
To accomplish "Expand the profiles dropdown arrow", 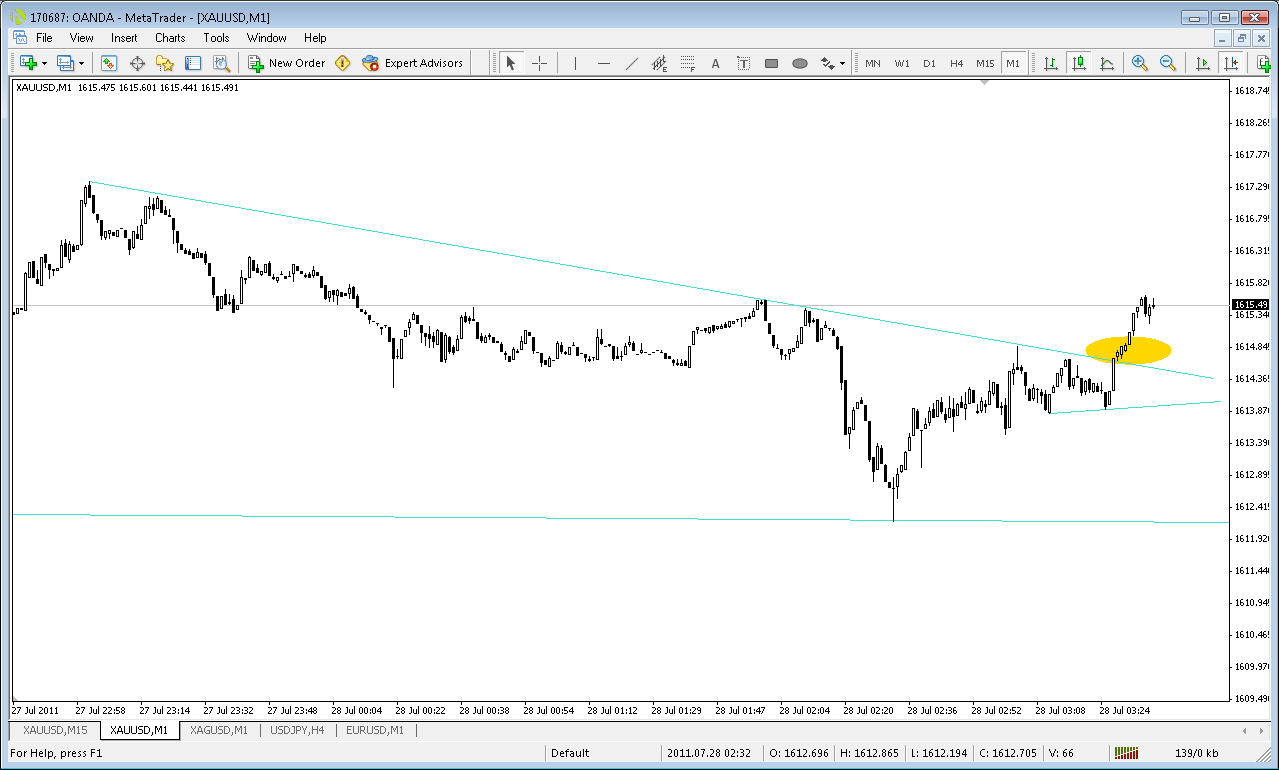I will (83, 63).
